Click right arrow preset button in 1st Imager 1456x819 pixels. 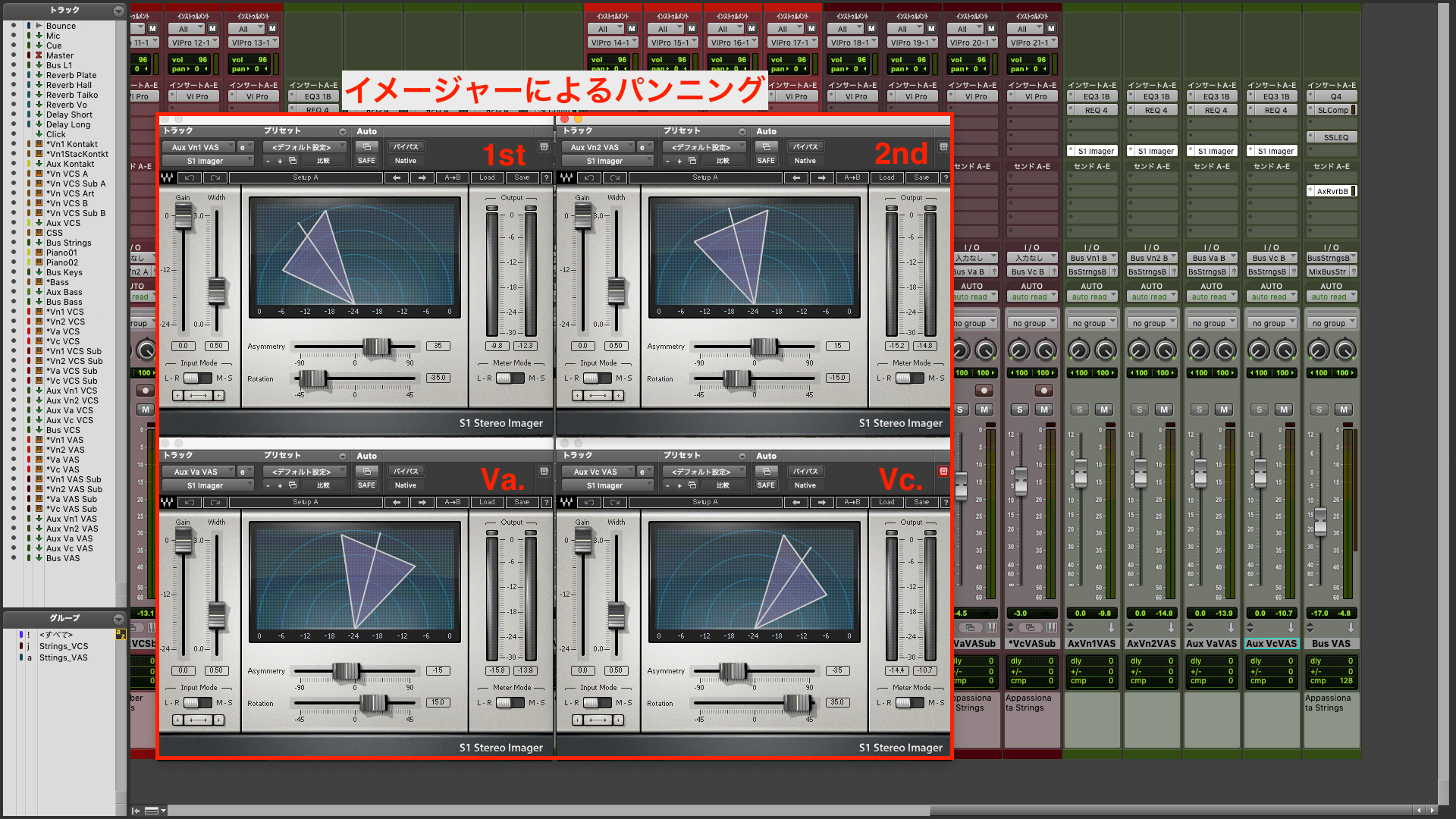click(x=422, y=178)
